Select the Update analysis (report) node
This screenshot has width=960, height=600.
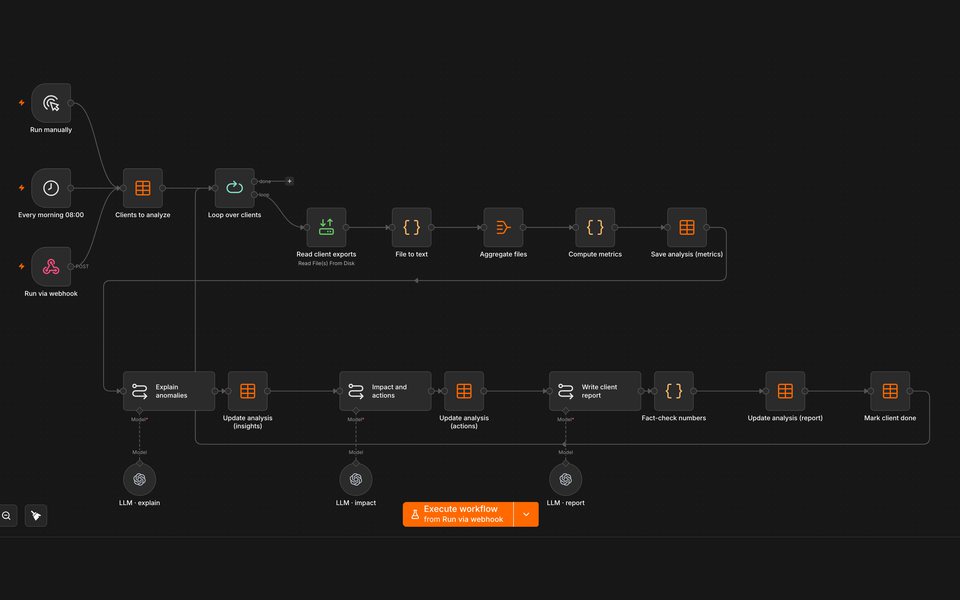[785, 391]
